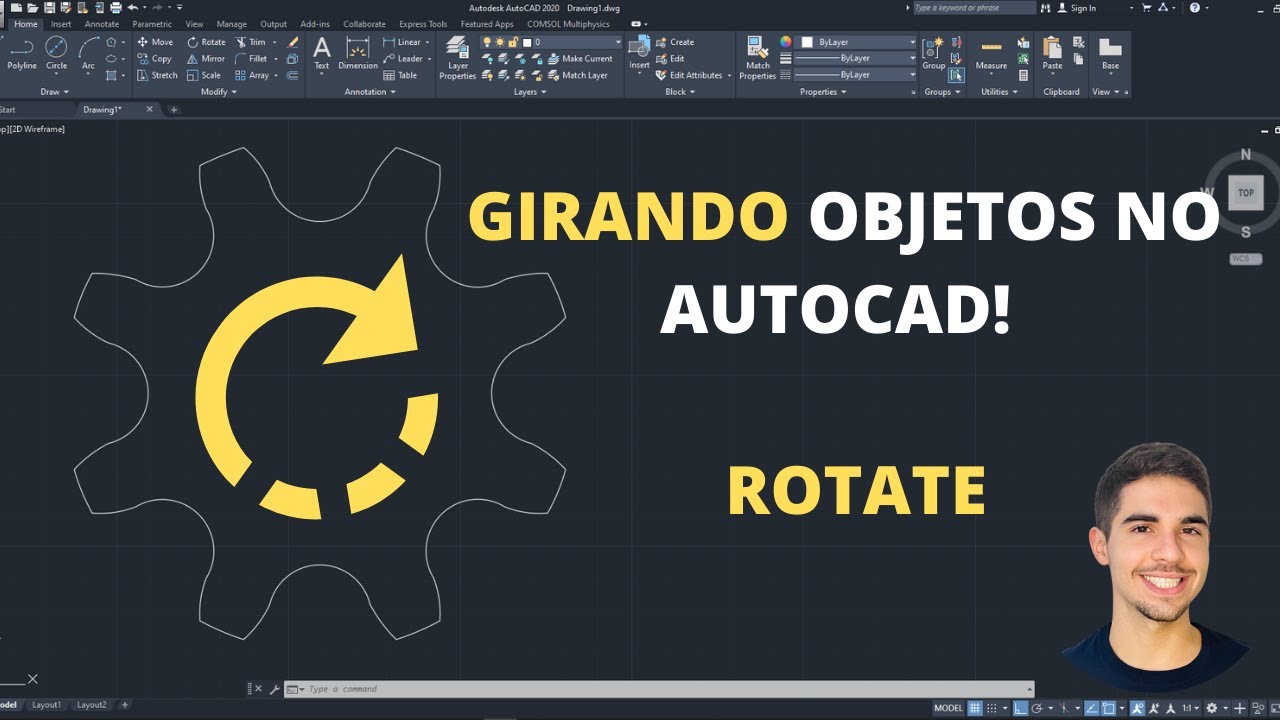Expand the Modify panel dropdown

[218, 92]
